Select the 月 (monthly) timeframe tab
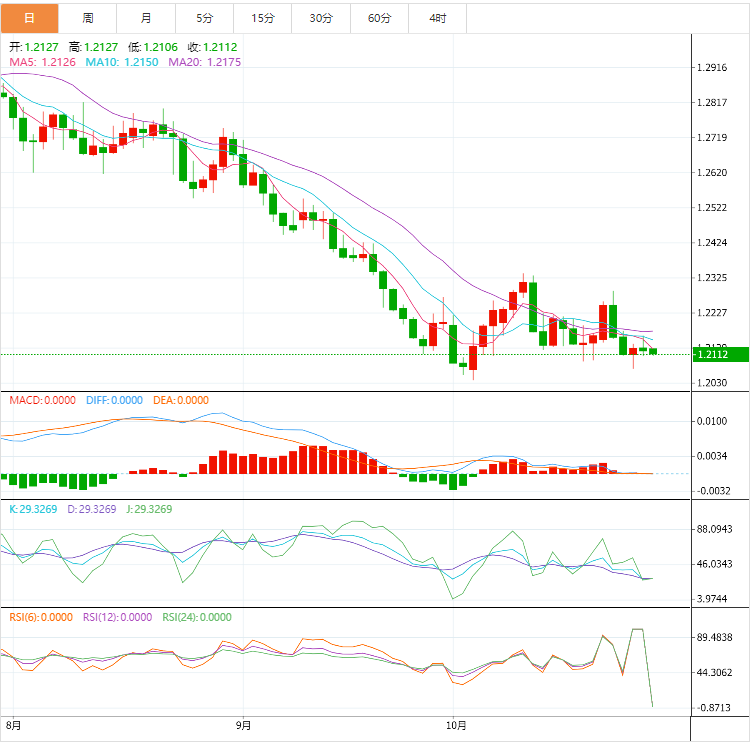 147,18
